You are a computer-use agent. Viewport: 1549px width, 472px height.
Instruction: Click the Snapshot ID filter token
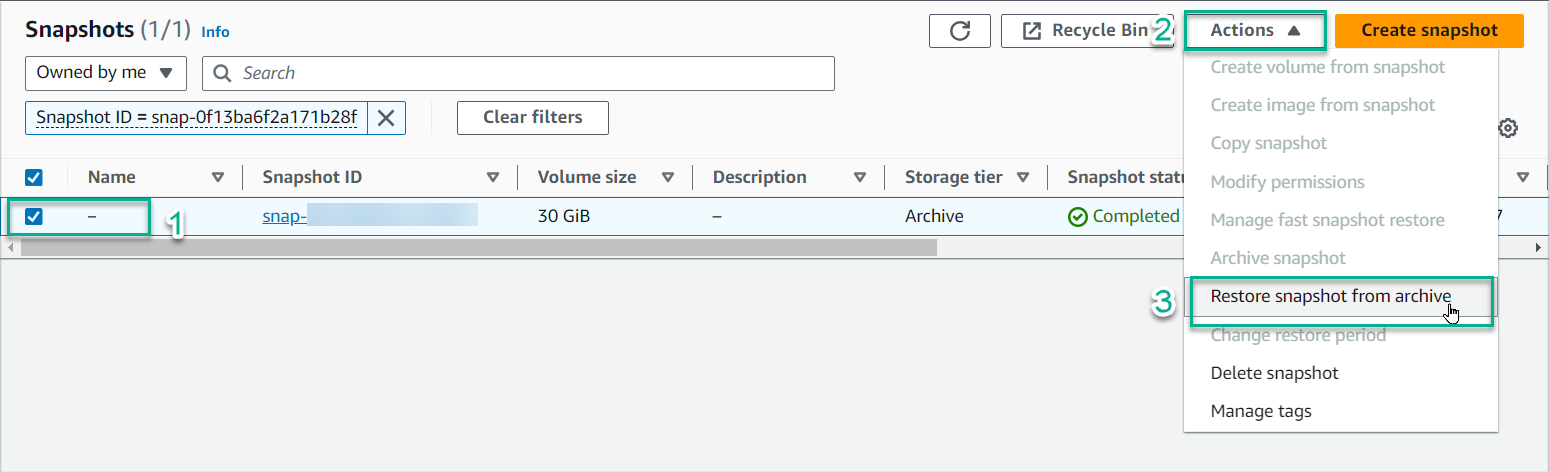197,118
